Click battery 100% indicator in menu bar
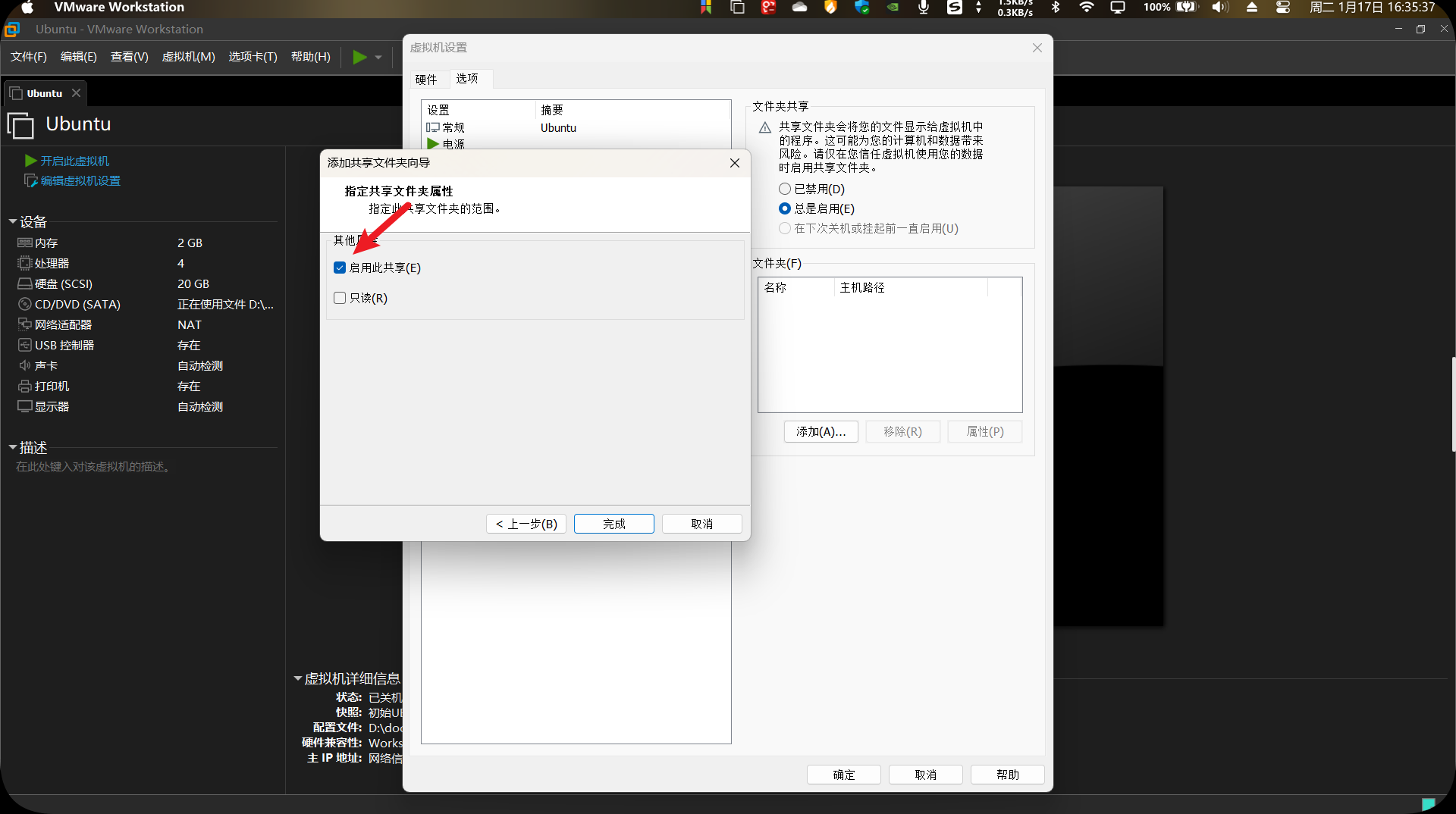The width and height of the screenshot is (1456, 814). 1170,8
